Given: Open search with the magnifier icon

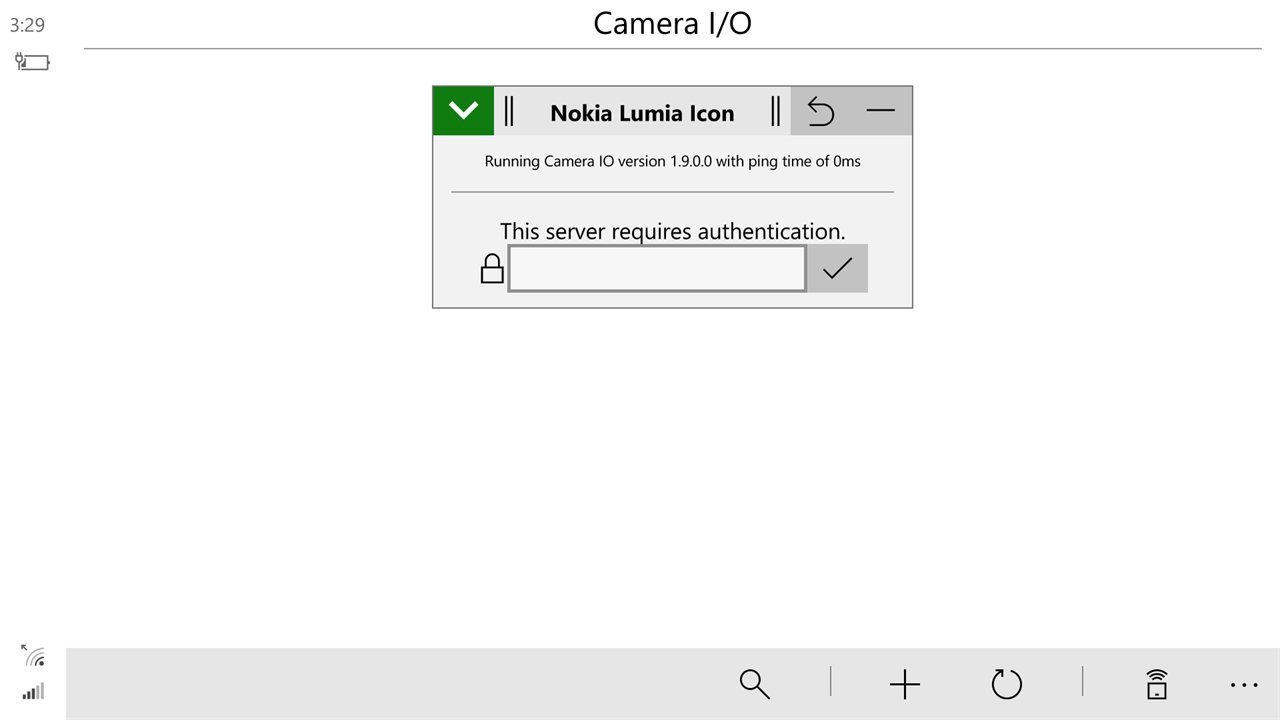Looking at the screenshot, I should click(x=755, y=684).
